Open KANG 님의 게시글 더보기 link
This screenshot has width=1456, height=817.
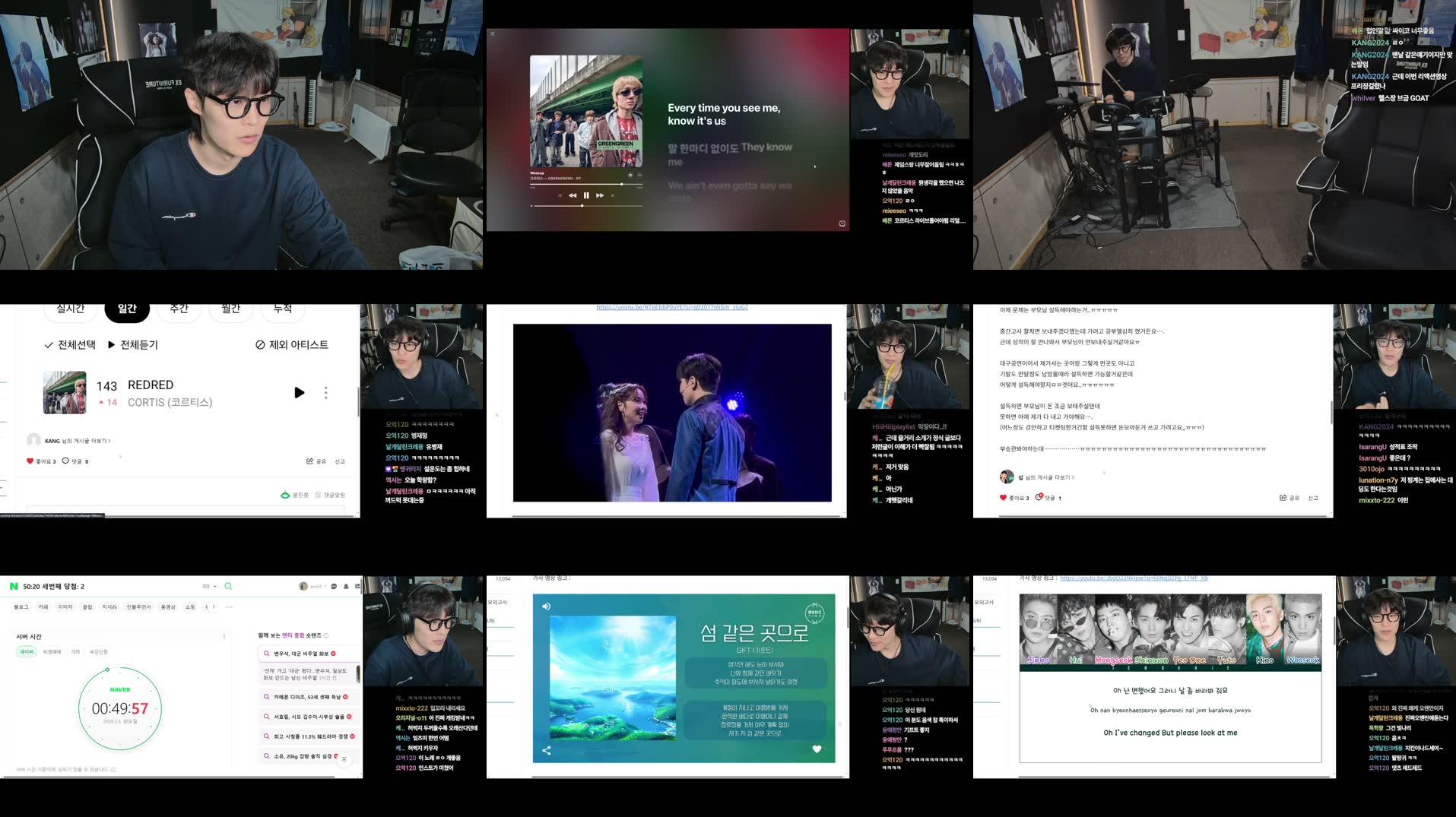click(x=78, y=441)
